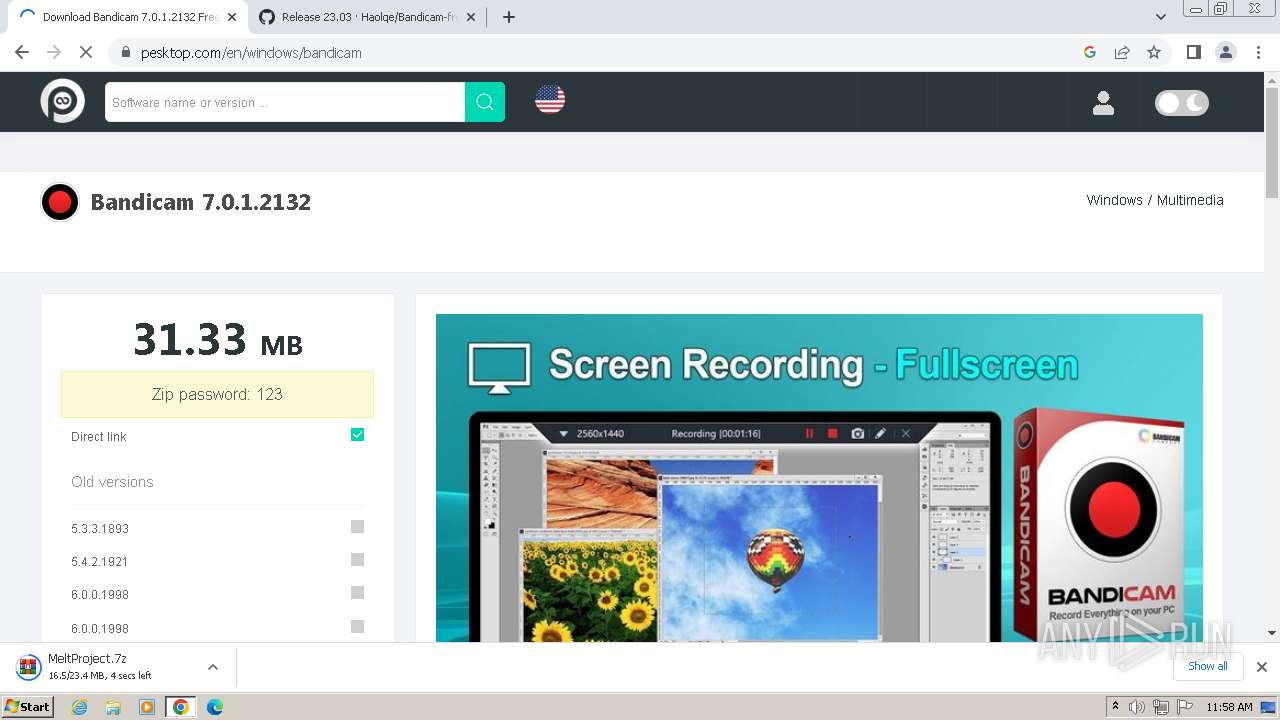Viewport: 1280px width, 720px height.
Task: Share this page icon
Action: 1122,53
